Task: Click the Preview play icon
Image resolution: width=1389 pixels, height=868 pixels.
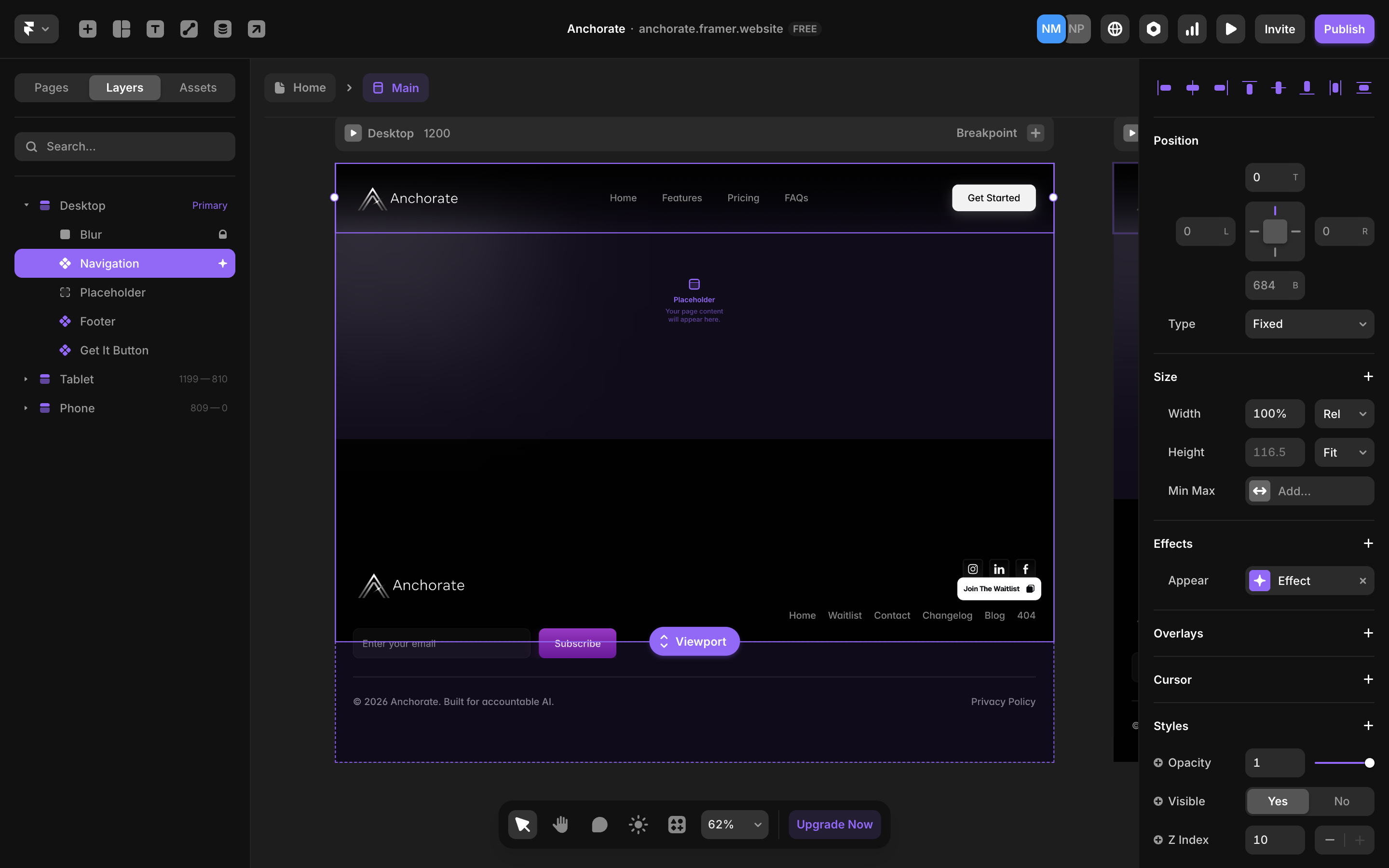Action: click(x=1230, y=29)
